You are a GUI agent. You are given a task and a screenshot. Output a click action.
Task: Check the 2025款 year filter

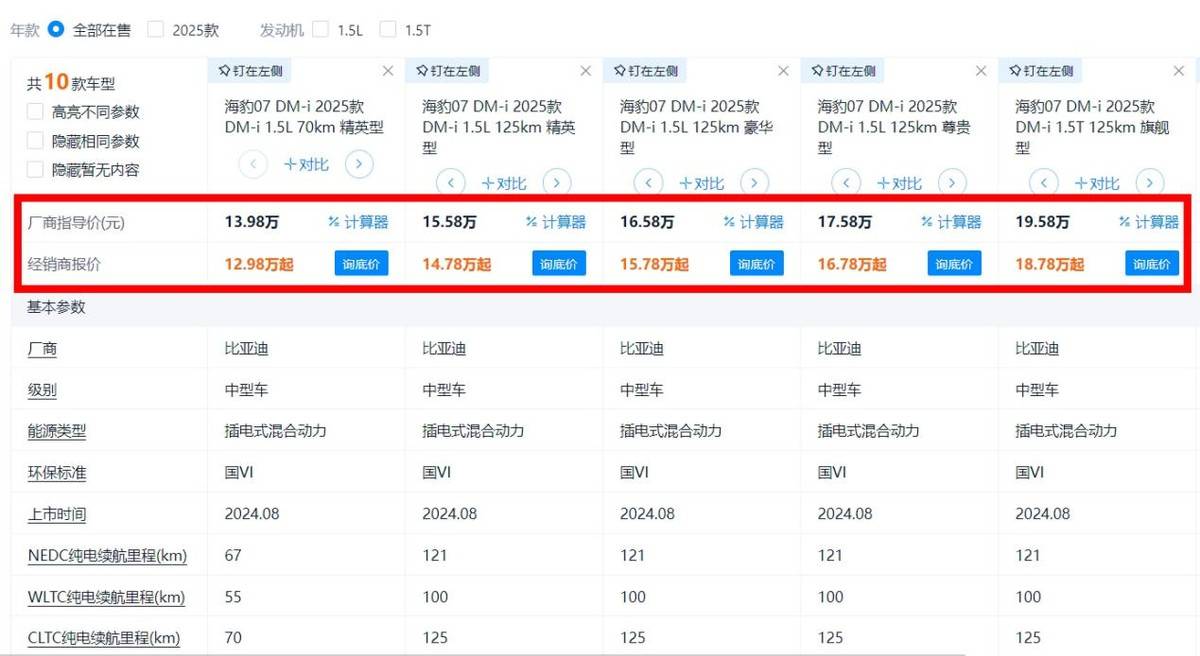[155, 30]
